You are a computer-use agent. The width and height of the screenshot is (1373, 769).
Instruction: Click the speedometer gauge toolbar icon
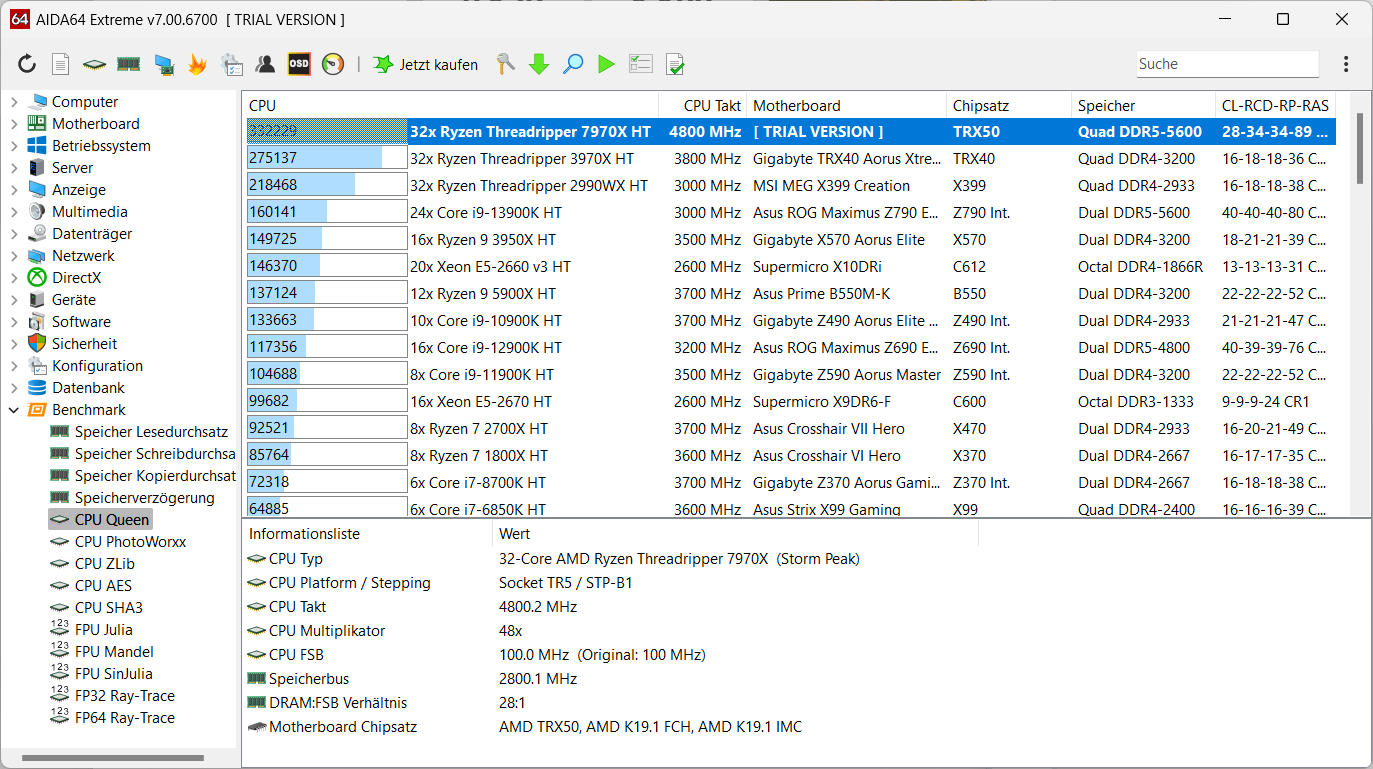333,64
